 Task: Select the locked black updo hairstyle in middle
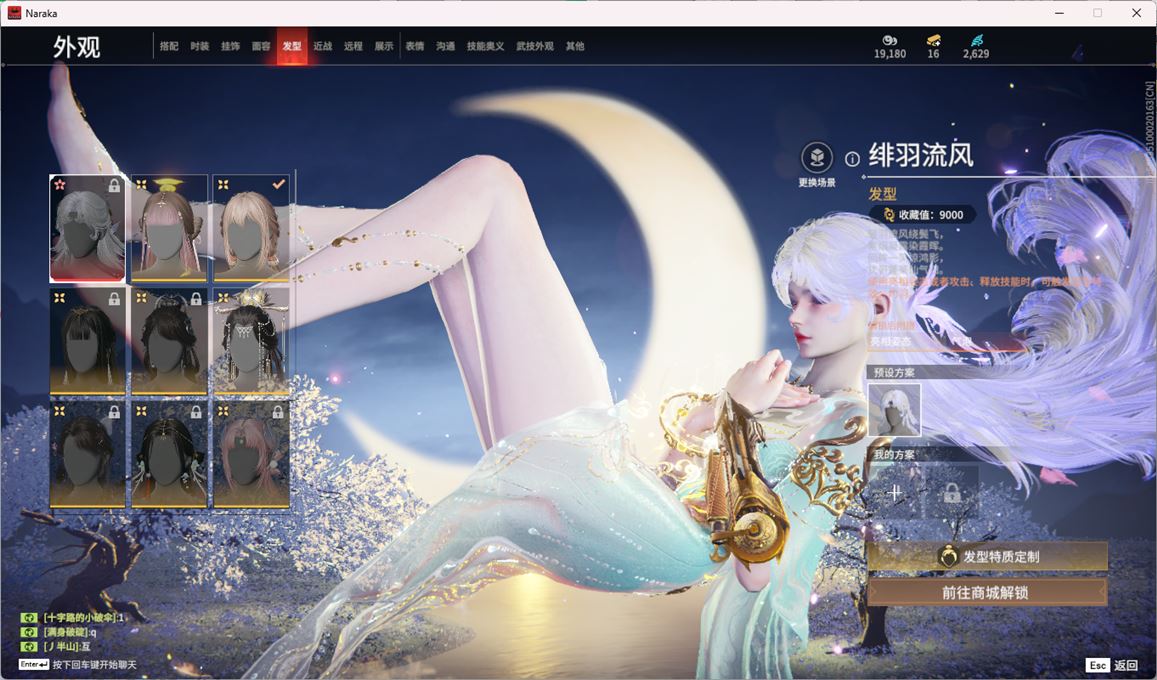tap(169, 341)
